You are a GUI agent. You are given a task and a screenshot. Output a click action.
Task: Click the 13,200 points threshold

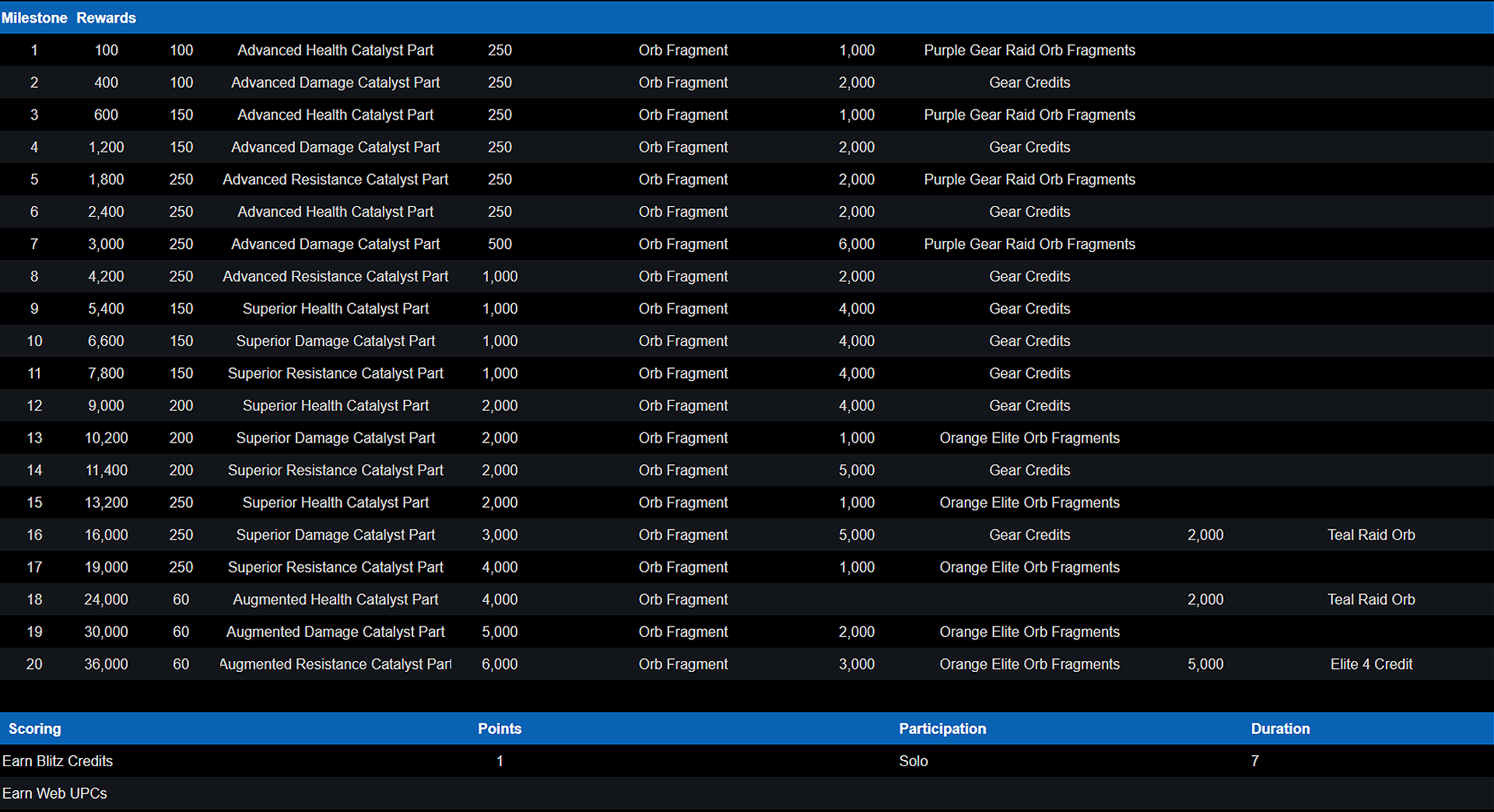pos(106,502)
